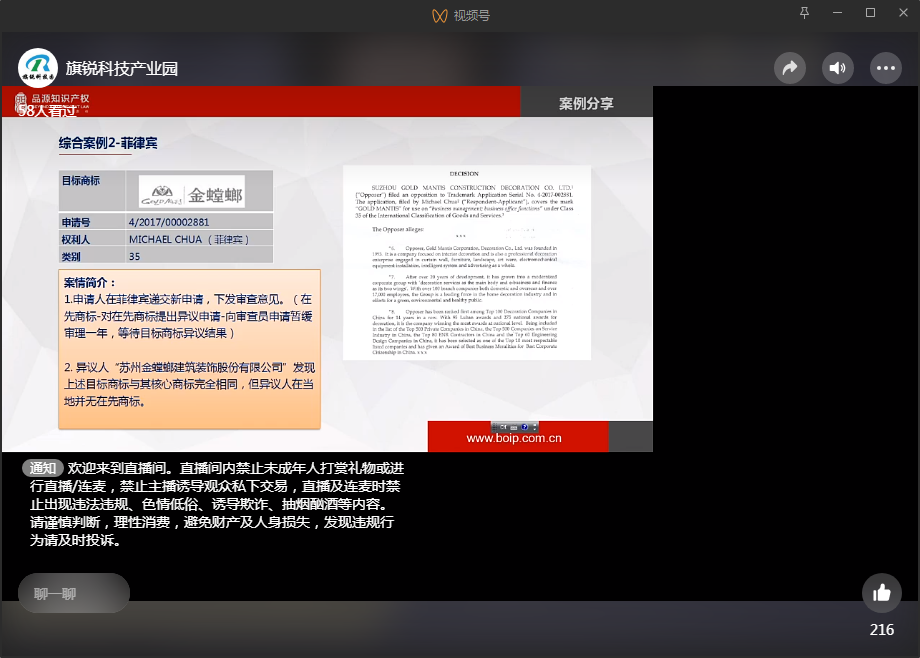Click class value 35 in the table
Viewport: 920px width, 658px height.
(x=134, y=257)
